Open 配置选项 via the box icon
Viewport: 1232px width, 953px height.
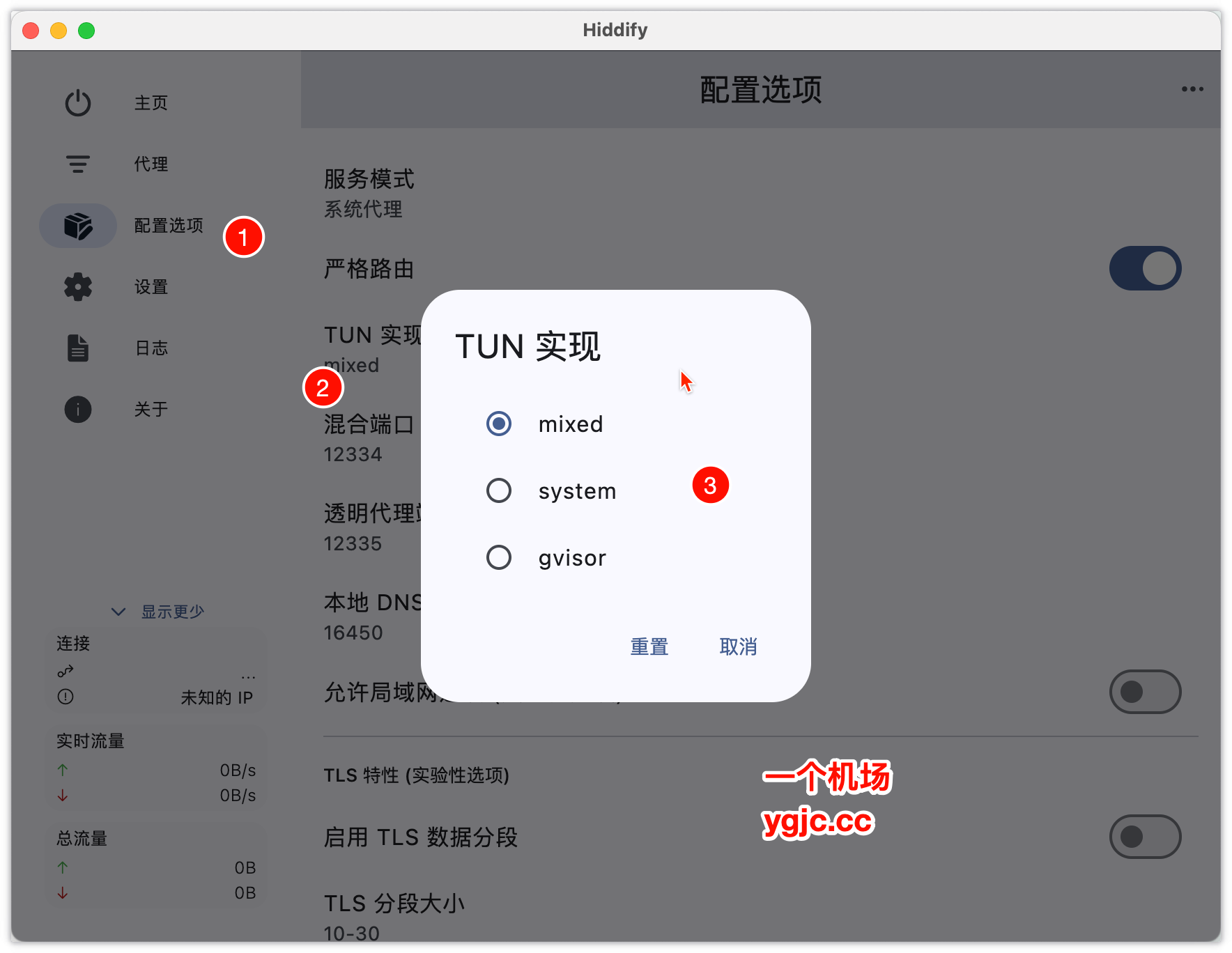coord(77,226)
